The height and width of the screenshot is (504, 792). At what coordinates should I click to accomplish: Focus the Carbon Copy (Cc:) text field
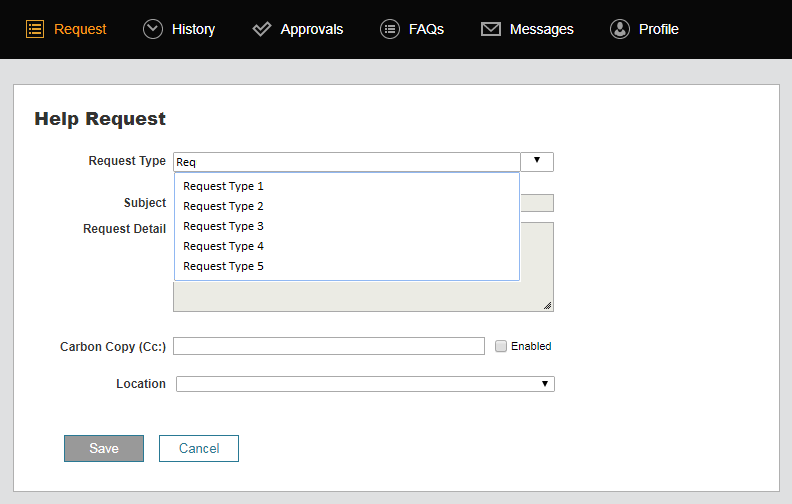329,346
